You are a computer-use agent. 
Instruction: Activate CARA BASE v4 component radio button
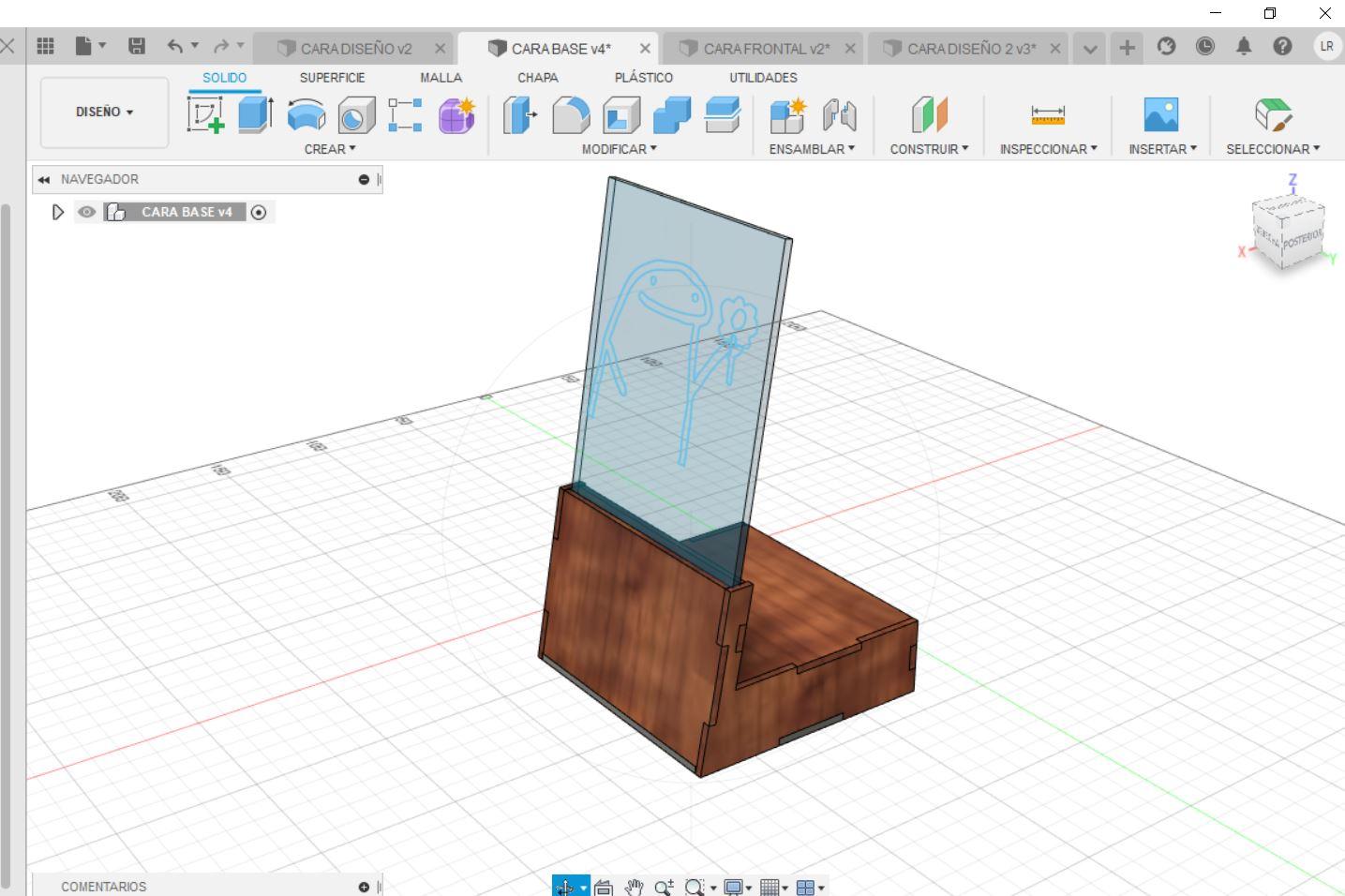(259, 212)
